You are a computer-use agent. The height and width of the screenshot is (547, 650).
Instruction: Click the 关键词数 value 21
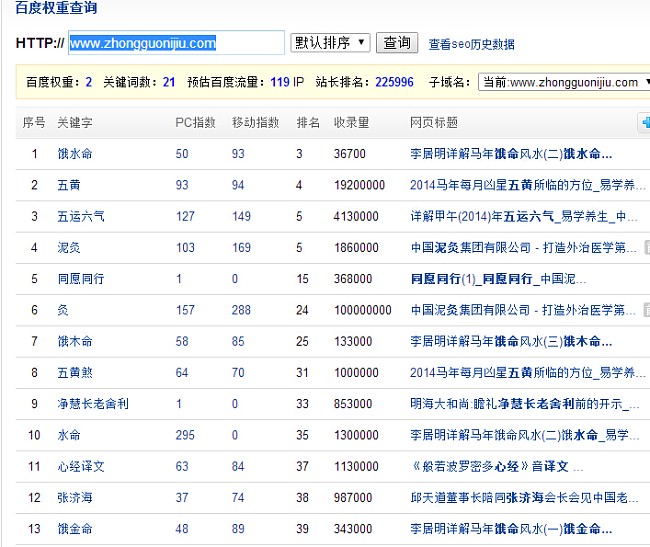[x=169, y=82]
